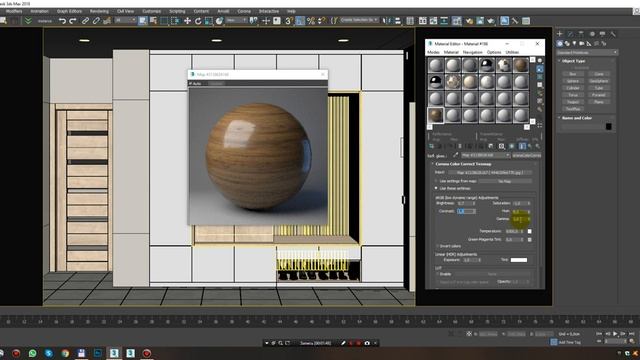Open the map name dropdown in Material Editor
This screenshot has height=360, width=640.
pyautogui.click(x=486, y=156)
